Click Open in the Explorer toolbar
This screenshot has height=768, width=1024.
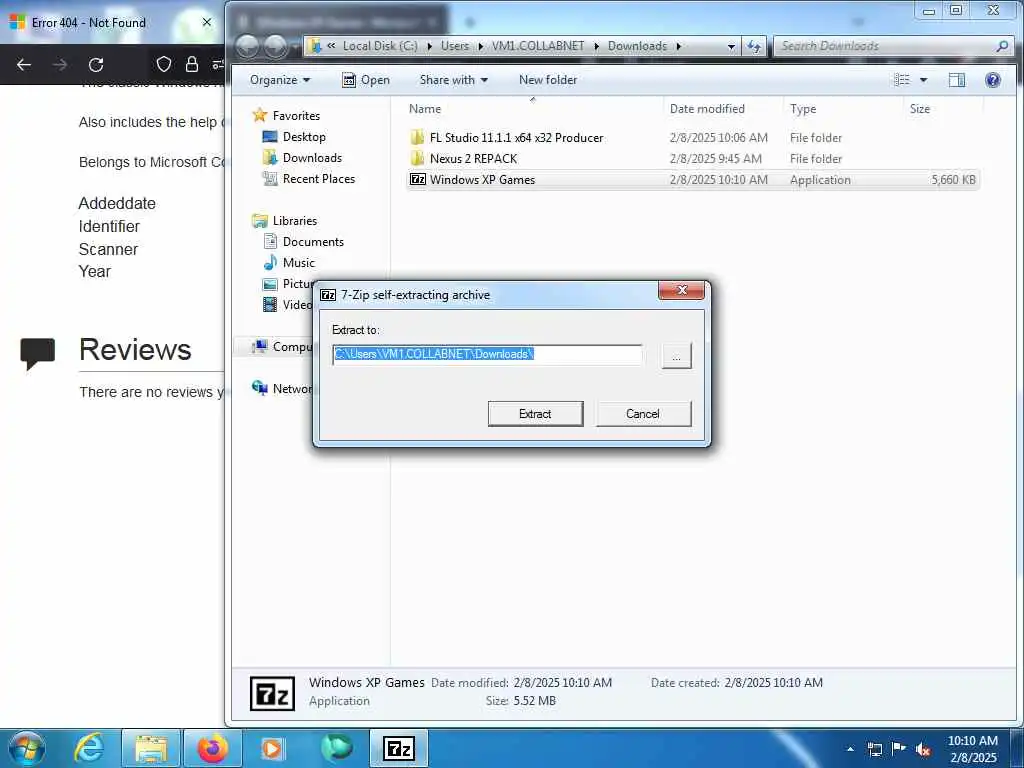366,80
